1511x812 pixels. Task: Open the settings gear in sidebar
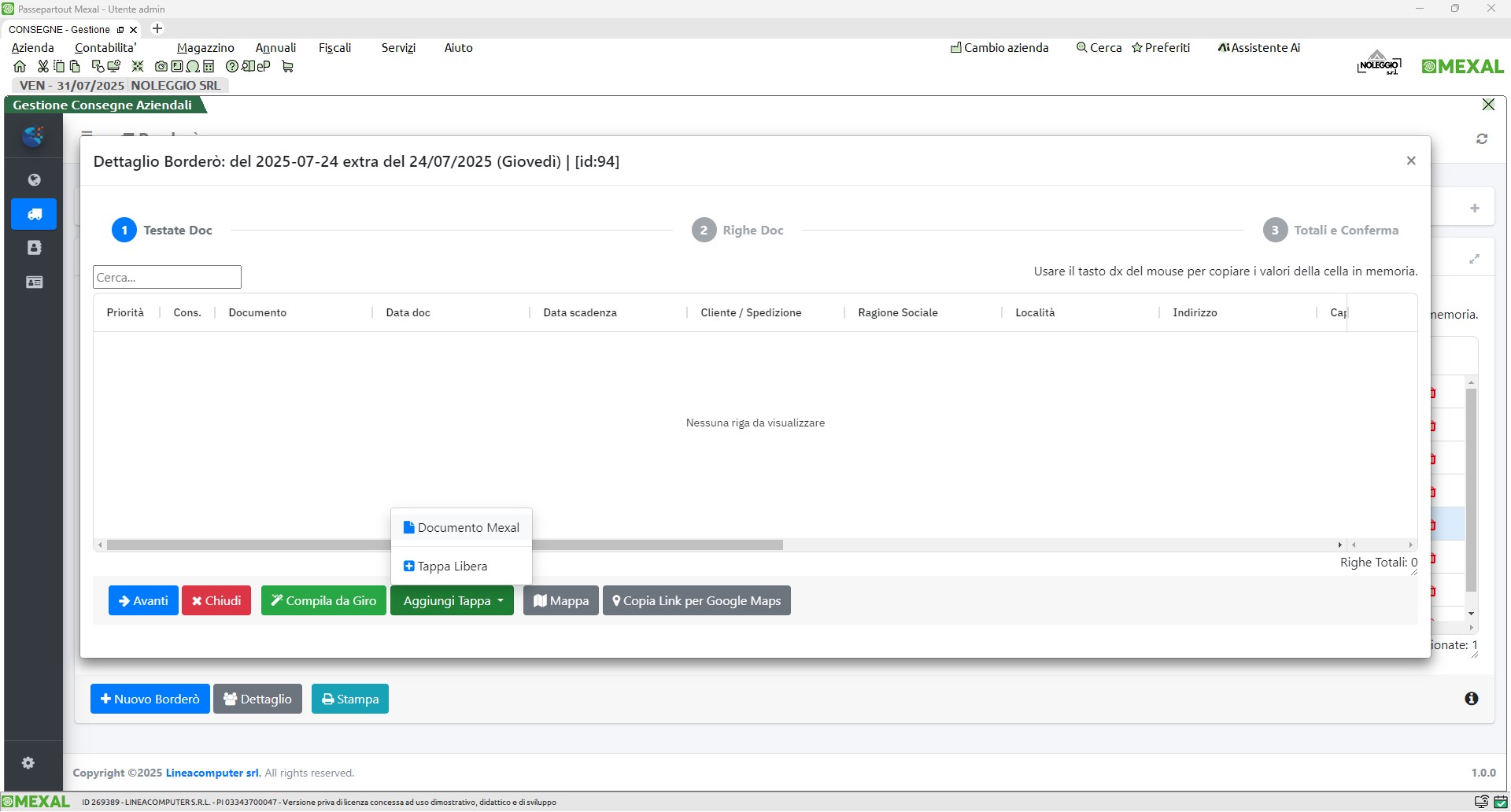pyautogui.click(x=28, y=762)
